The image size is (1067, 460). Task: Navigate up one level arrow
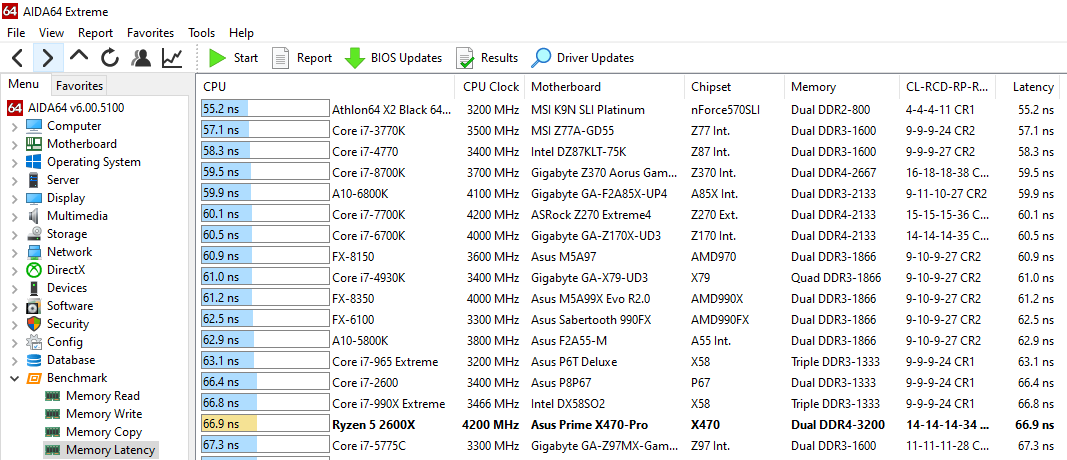(x=79, y=57)
